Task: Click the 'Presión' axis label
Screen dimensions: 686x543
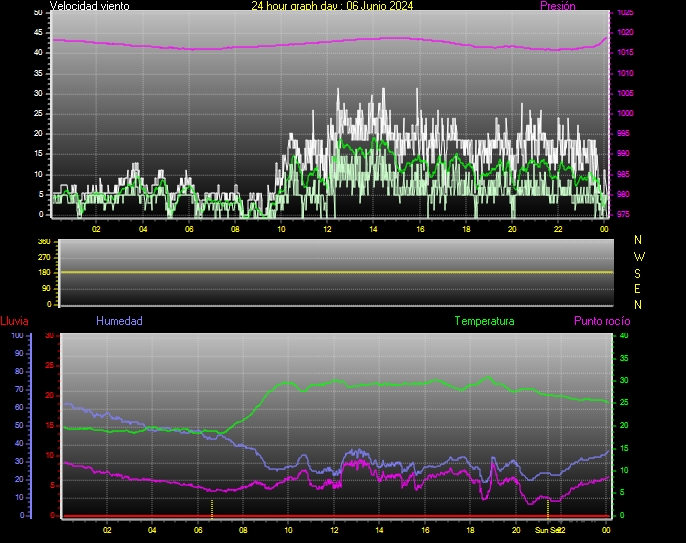Action: (558, 6)
